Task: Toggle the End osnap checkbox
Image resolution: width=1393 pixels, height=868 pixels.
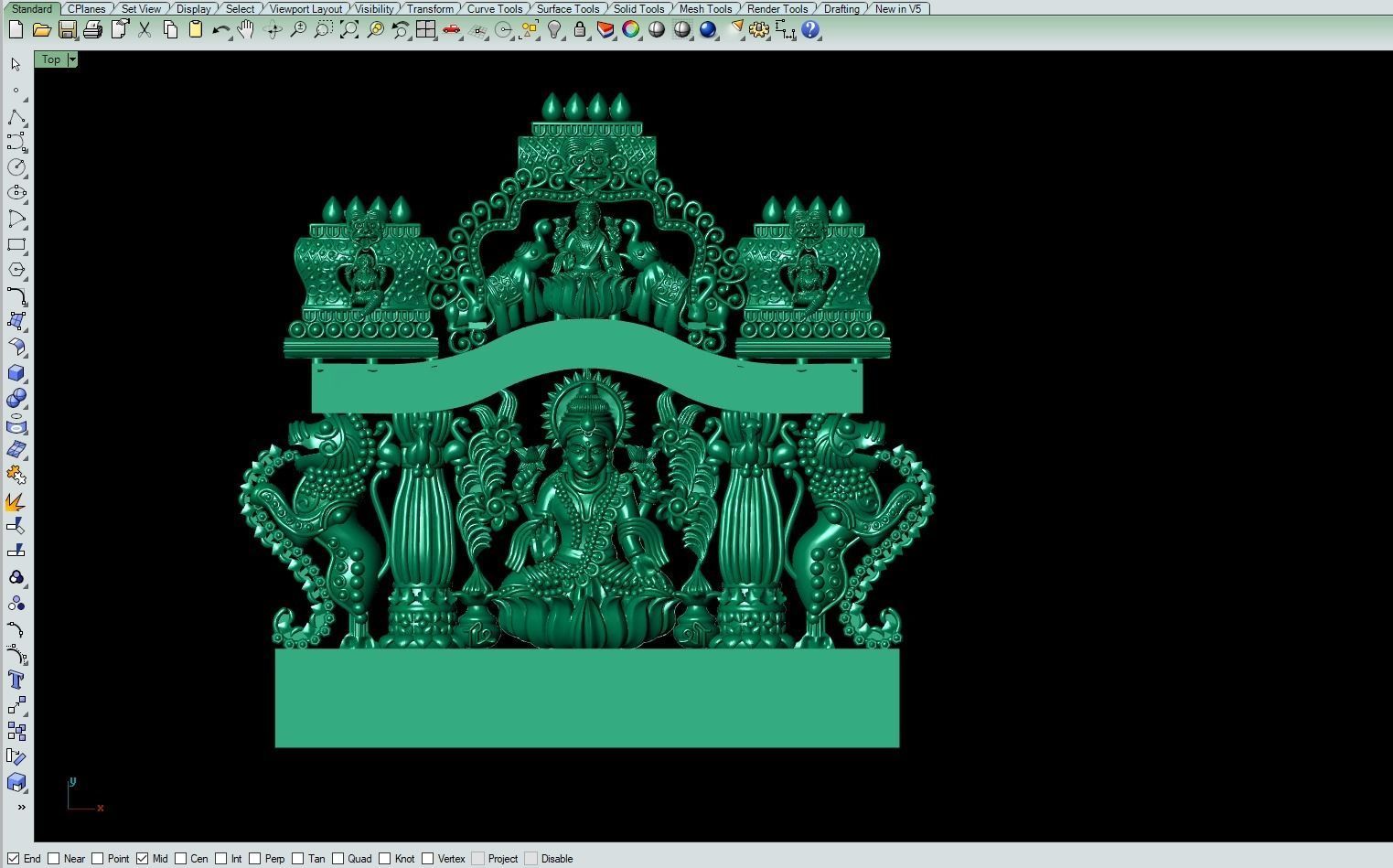Action: [14, 858]
